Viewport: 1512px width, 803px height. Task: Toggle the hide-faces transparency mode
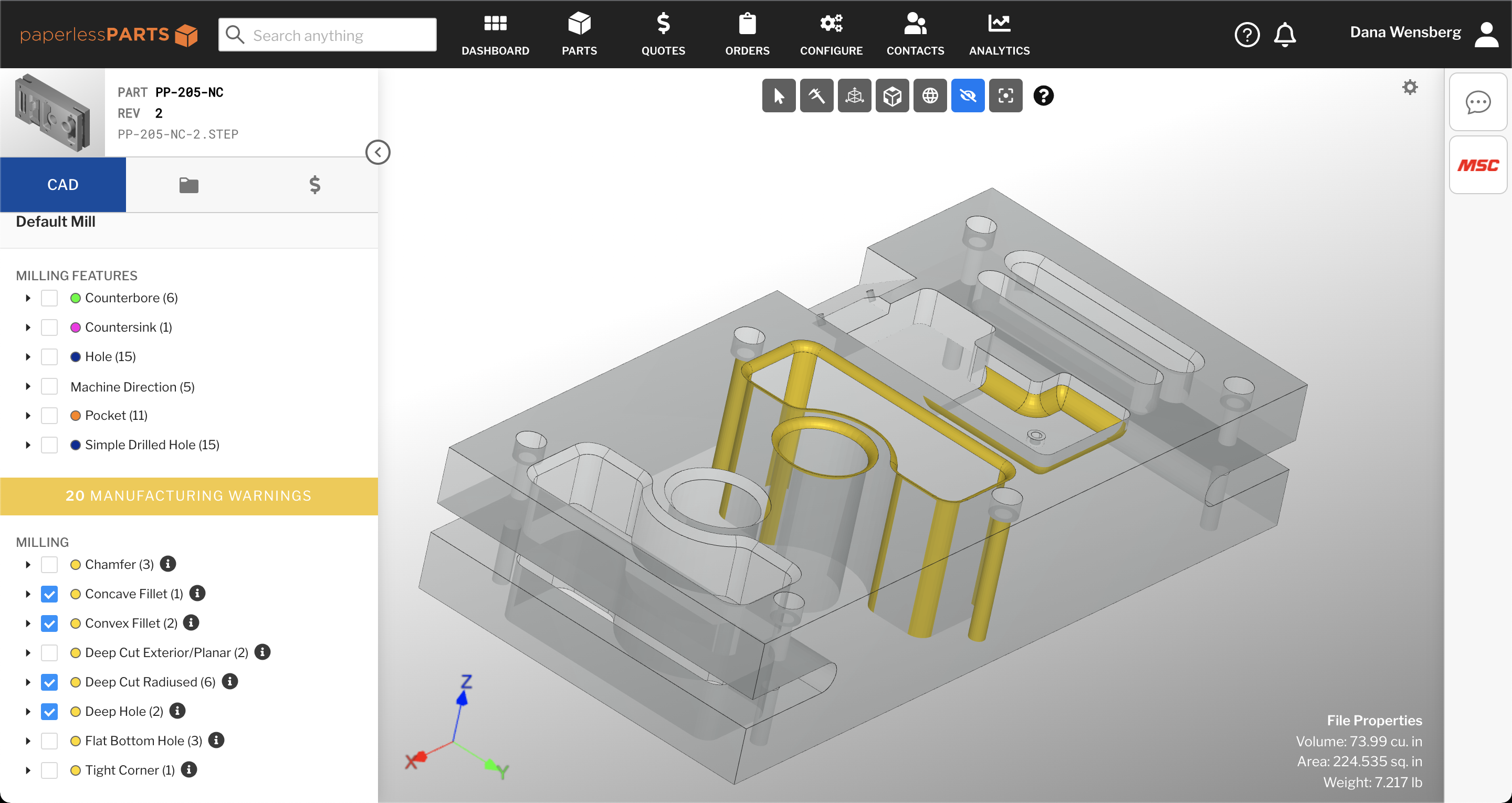click(x=967, y=96)
